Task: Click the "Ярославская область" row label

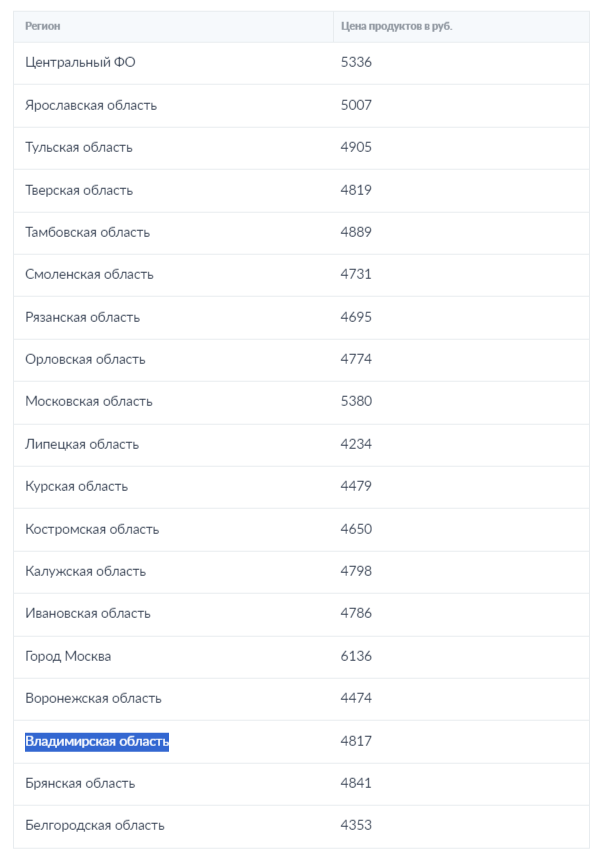Action: [x=91, y=105]
